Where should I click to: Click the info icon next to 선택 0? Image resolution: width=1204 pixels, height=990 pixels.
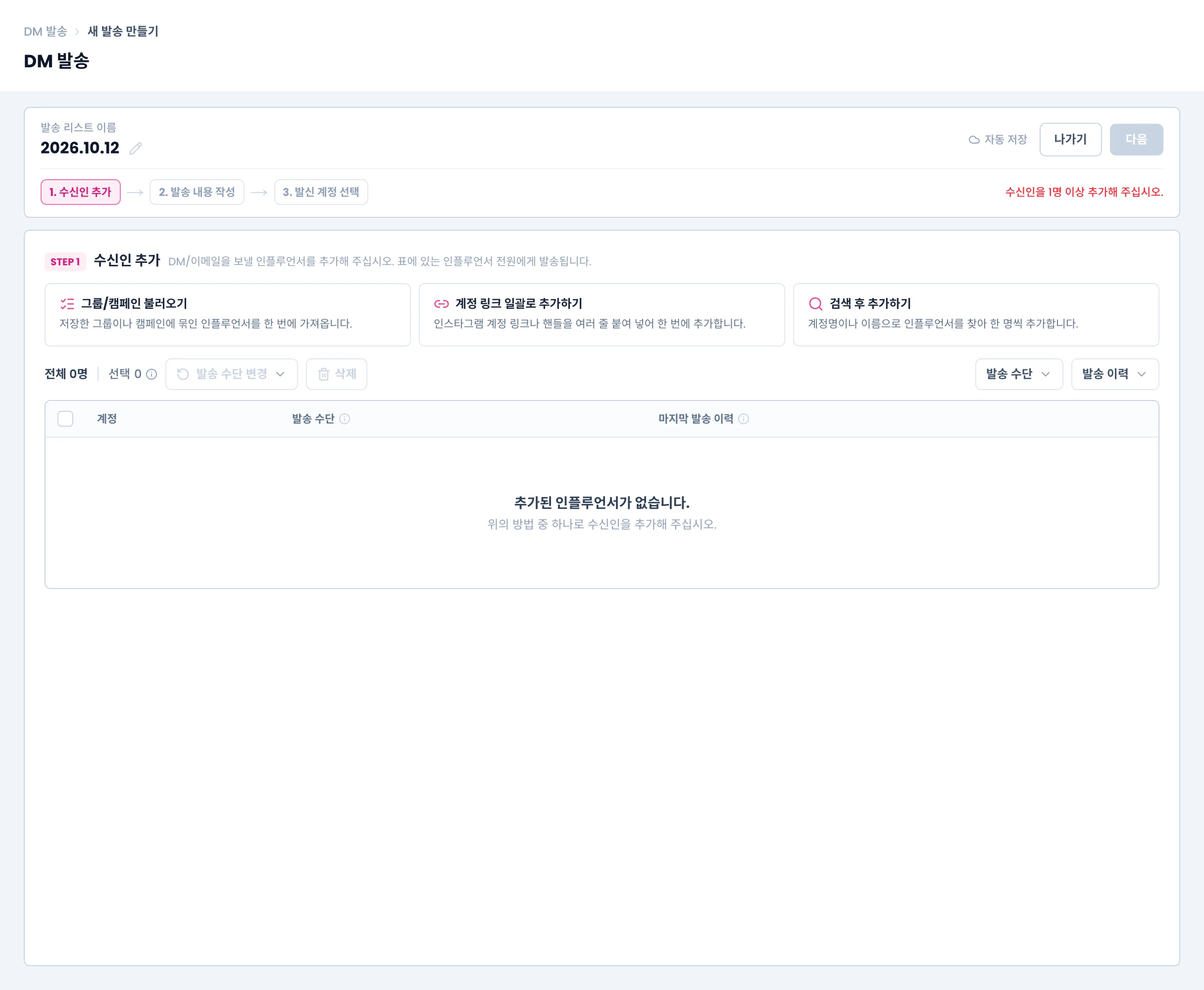pyautogui.click(x=151, y=374)
